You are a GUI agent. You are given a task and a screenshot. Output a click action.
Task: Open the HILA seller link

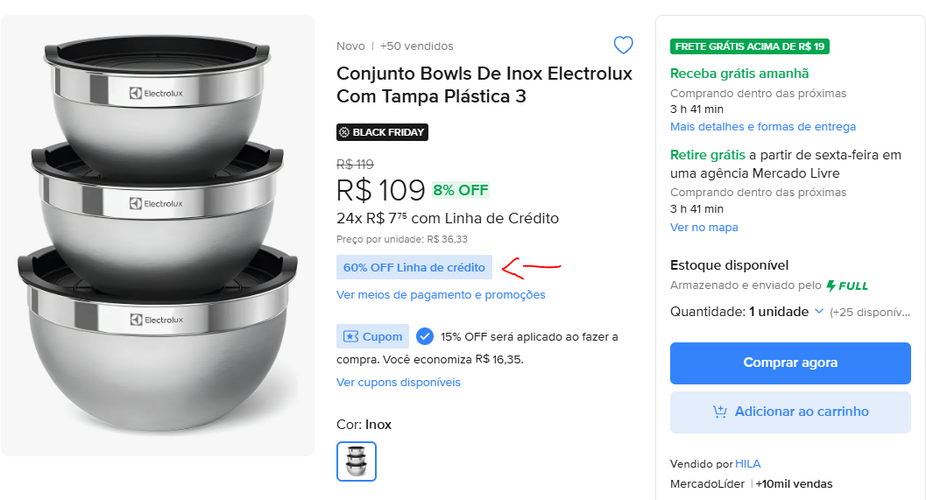click(x=748, y=464)
